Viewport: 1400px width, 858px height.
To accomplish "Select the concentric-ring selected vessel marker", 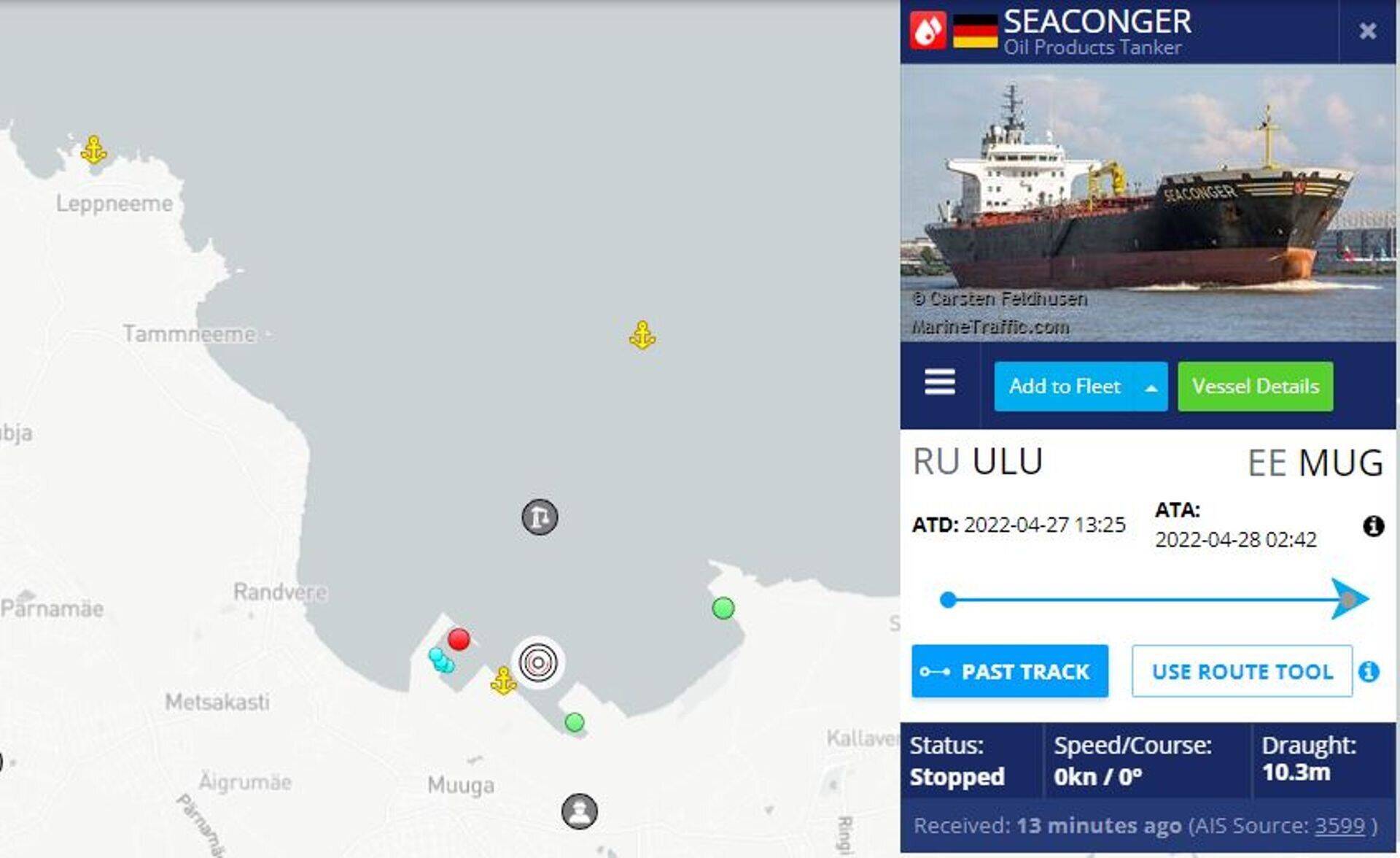I will (538, 662).
